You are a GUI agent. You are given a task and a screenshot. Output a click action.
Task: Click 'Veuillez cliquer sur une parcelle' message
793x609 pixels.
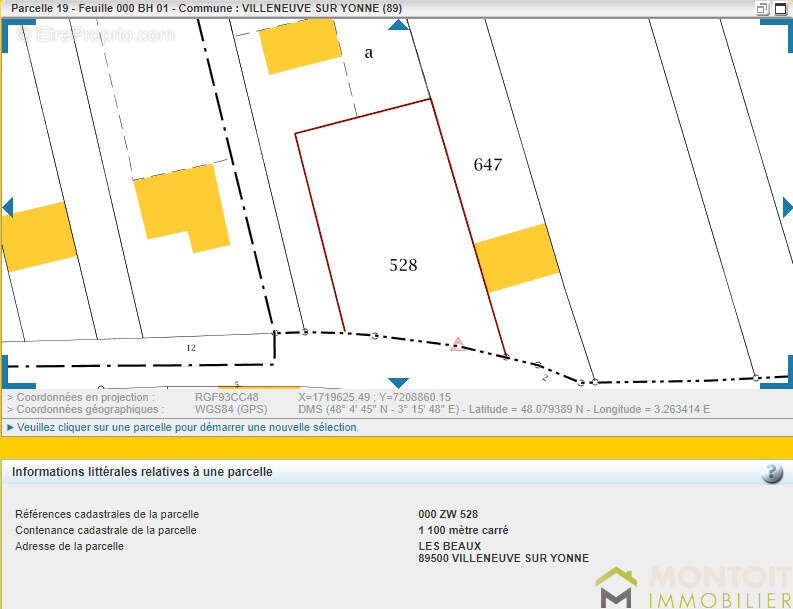tap(188, 427)
